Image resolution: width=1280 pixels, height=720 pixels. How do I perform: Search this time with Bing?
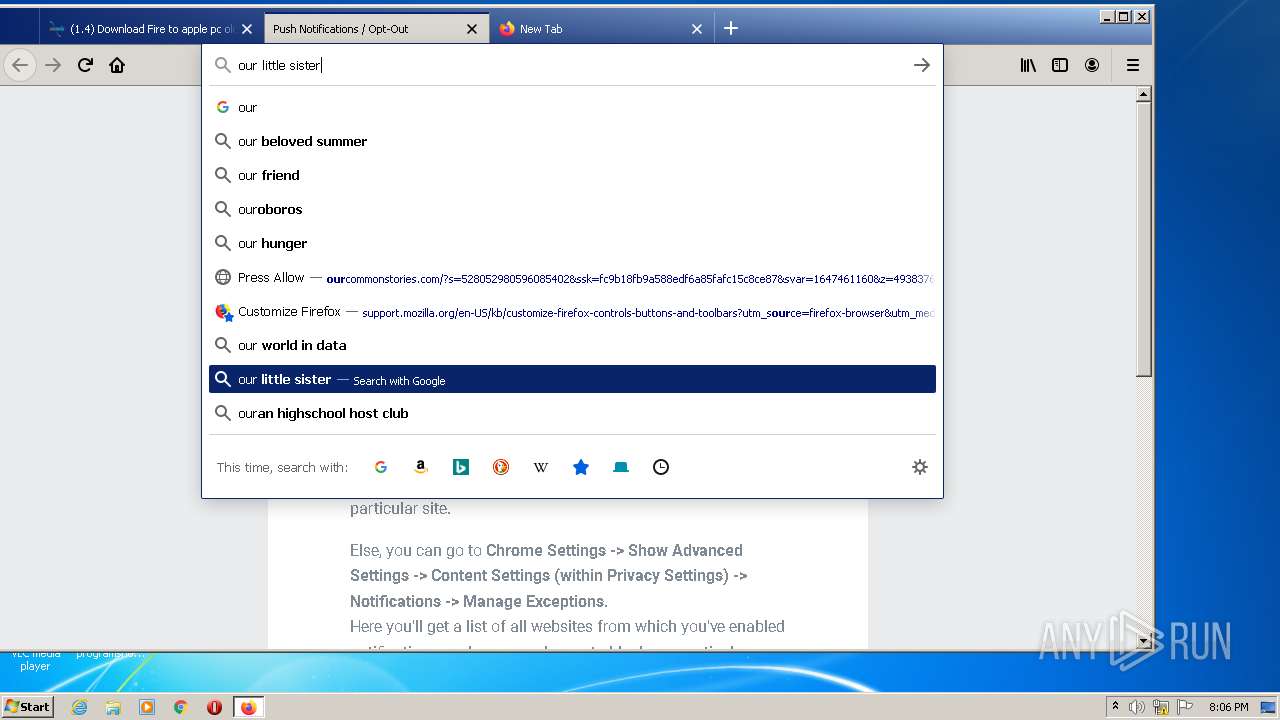(x=461, y=467)
